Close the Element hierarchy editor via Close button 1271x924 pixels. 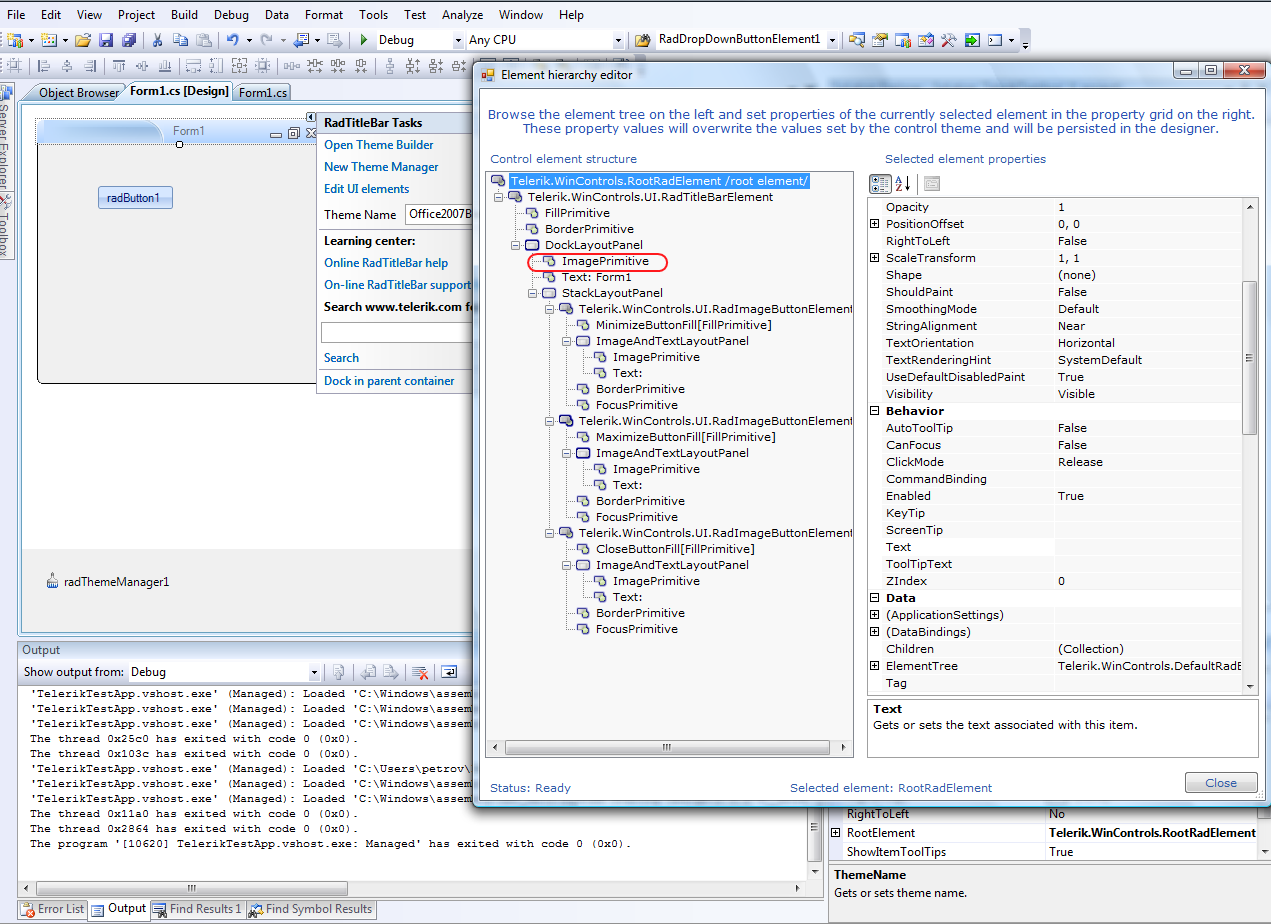point(1220,783)
